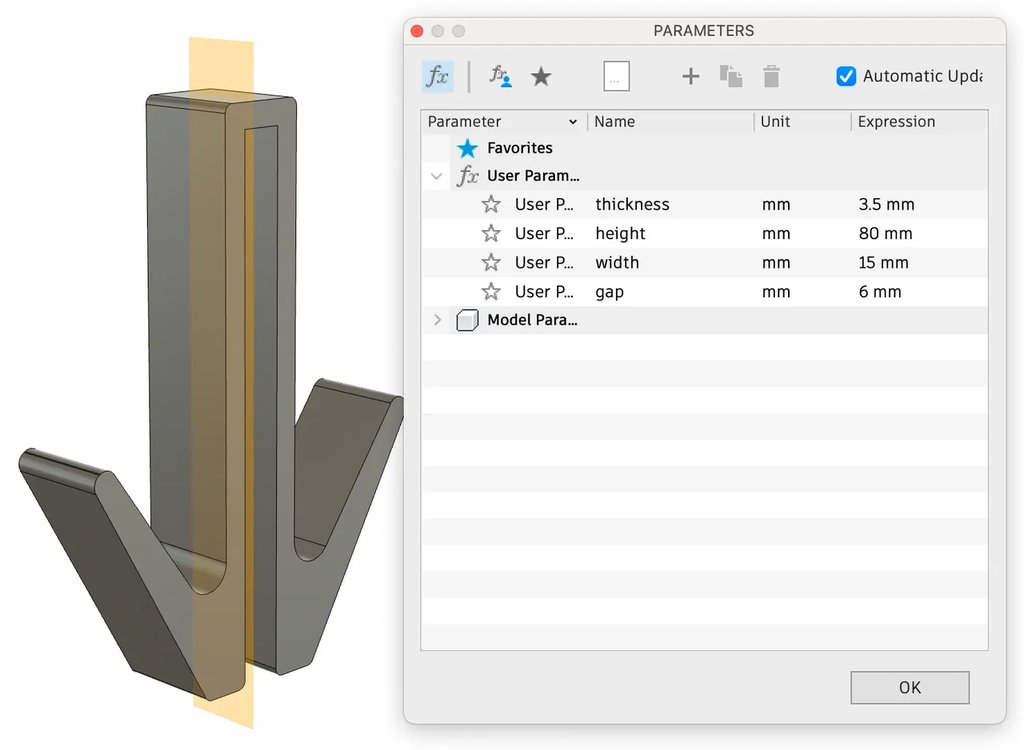Disable the Automatic Update checkbox
The height and width of the screenshot is (750, 1024).
[846, 76]
